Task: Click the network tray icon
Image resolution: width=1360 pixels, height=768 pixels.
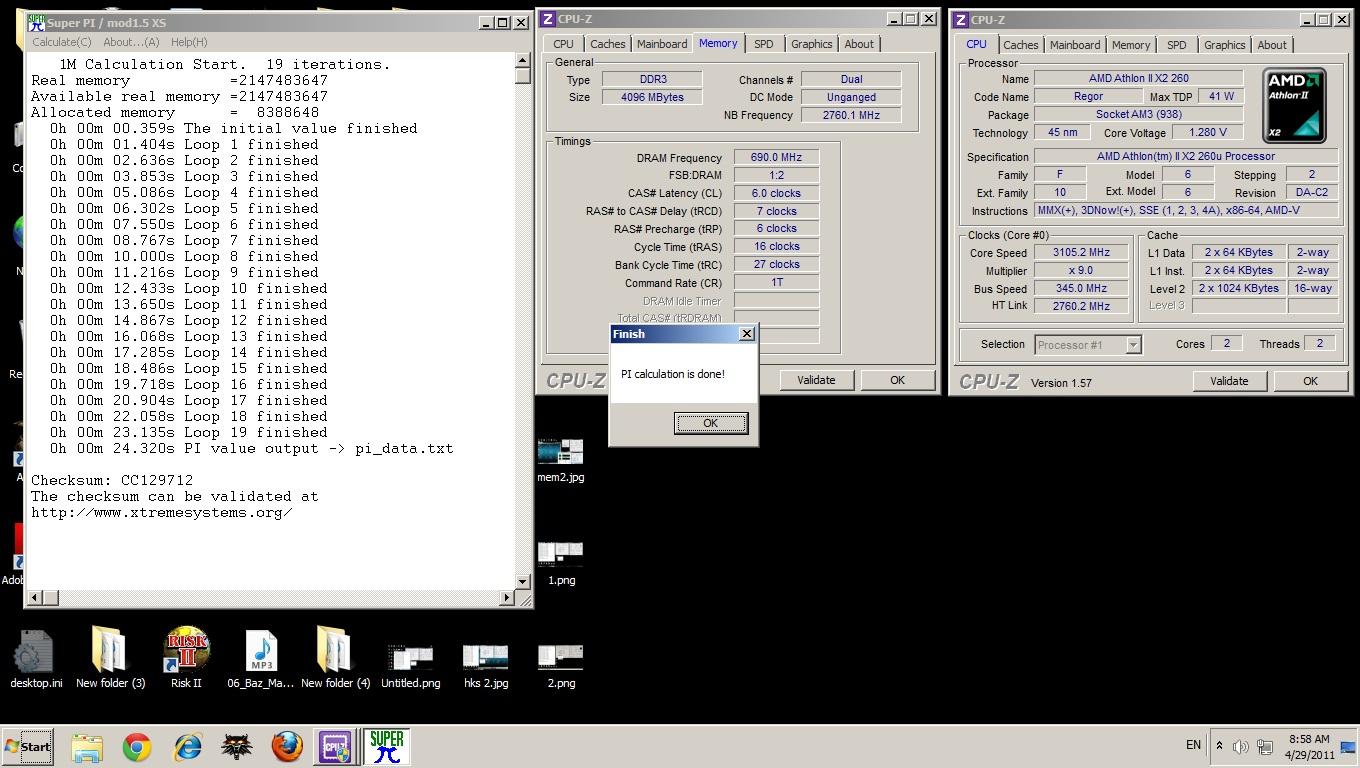Action: pyautogui.click(x=1265, y=746)
